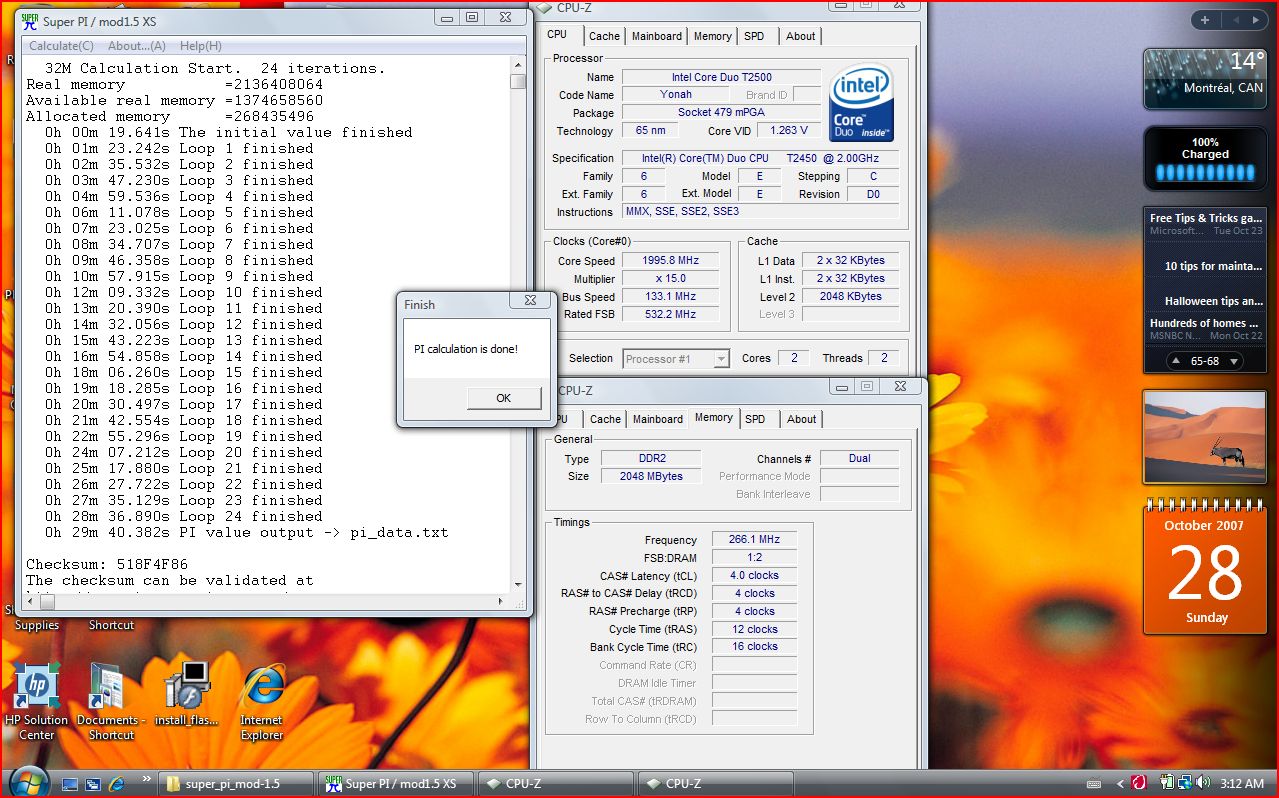Select SPD tab in lower CPU-Z window
The width and height of the screenshot is (1279, 798).
[755, 419]
